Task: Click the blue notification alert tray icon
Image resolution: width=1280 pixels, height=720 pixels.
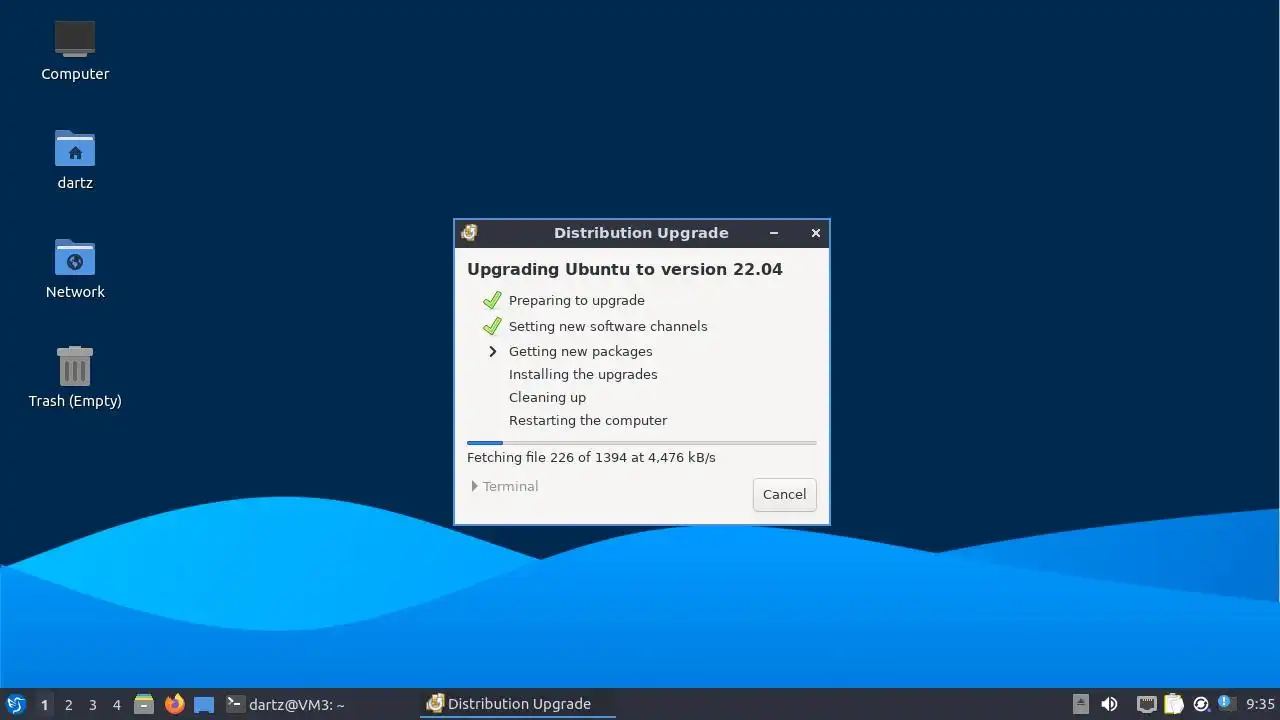Action: (1226, 703)
